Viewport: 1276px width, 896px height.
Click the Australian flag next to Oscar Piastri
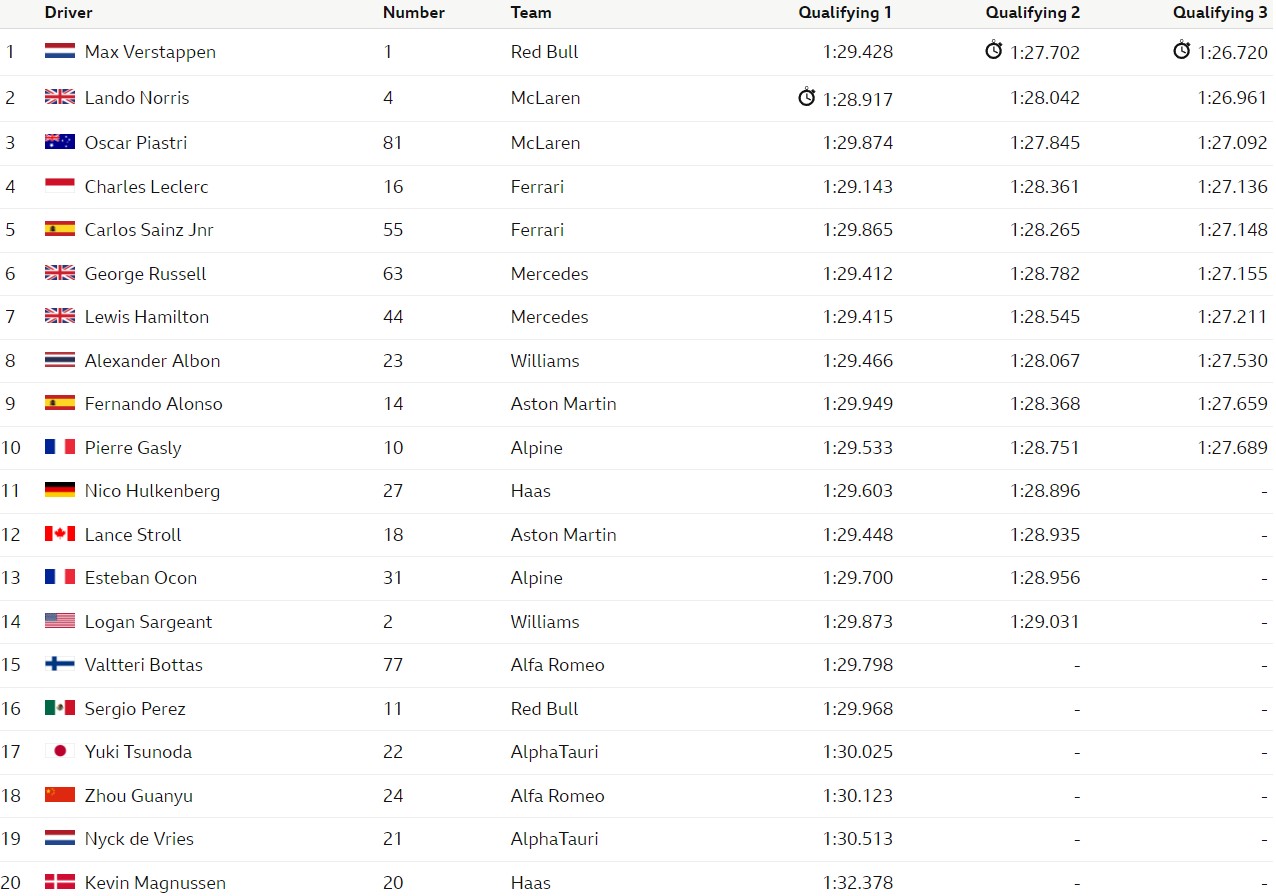click(x=60, y=142)
